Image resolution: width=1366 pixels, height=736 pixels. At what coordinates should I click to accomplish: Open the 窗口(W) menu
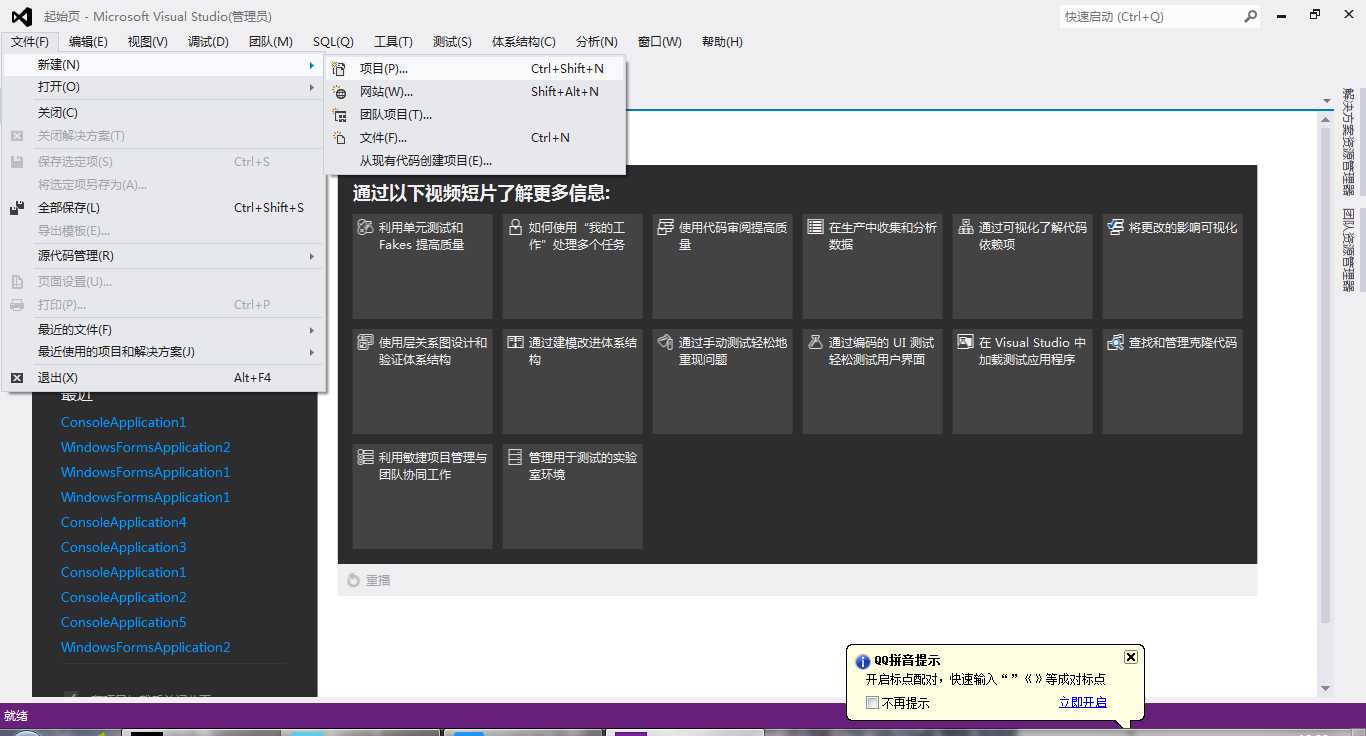(659, 41)
